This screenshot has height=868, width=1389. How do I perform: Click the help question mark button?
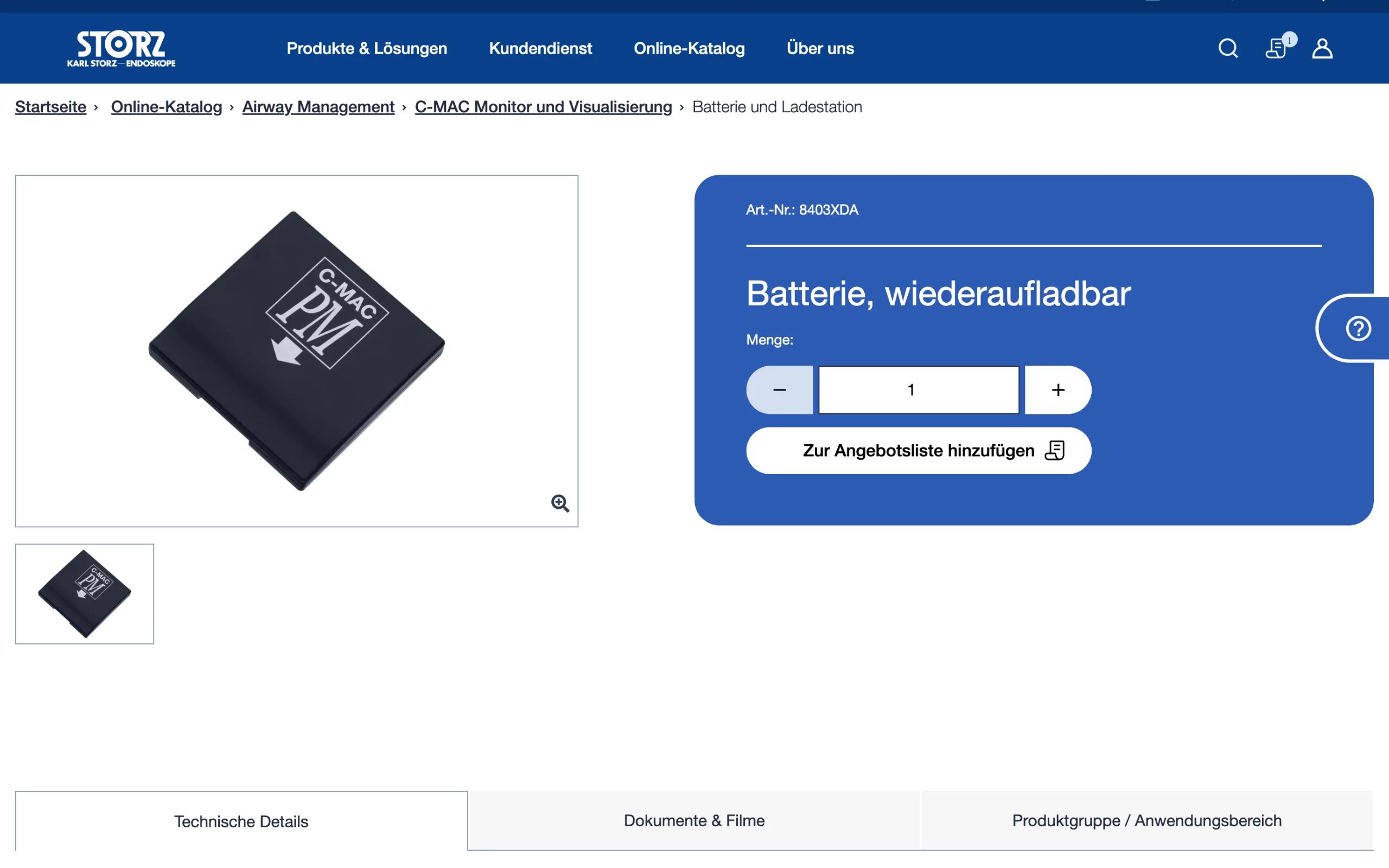click(1358, 329)
